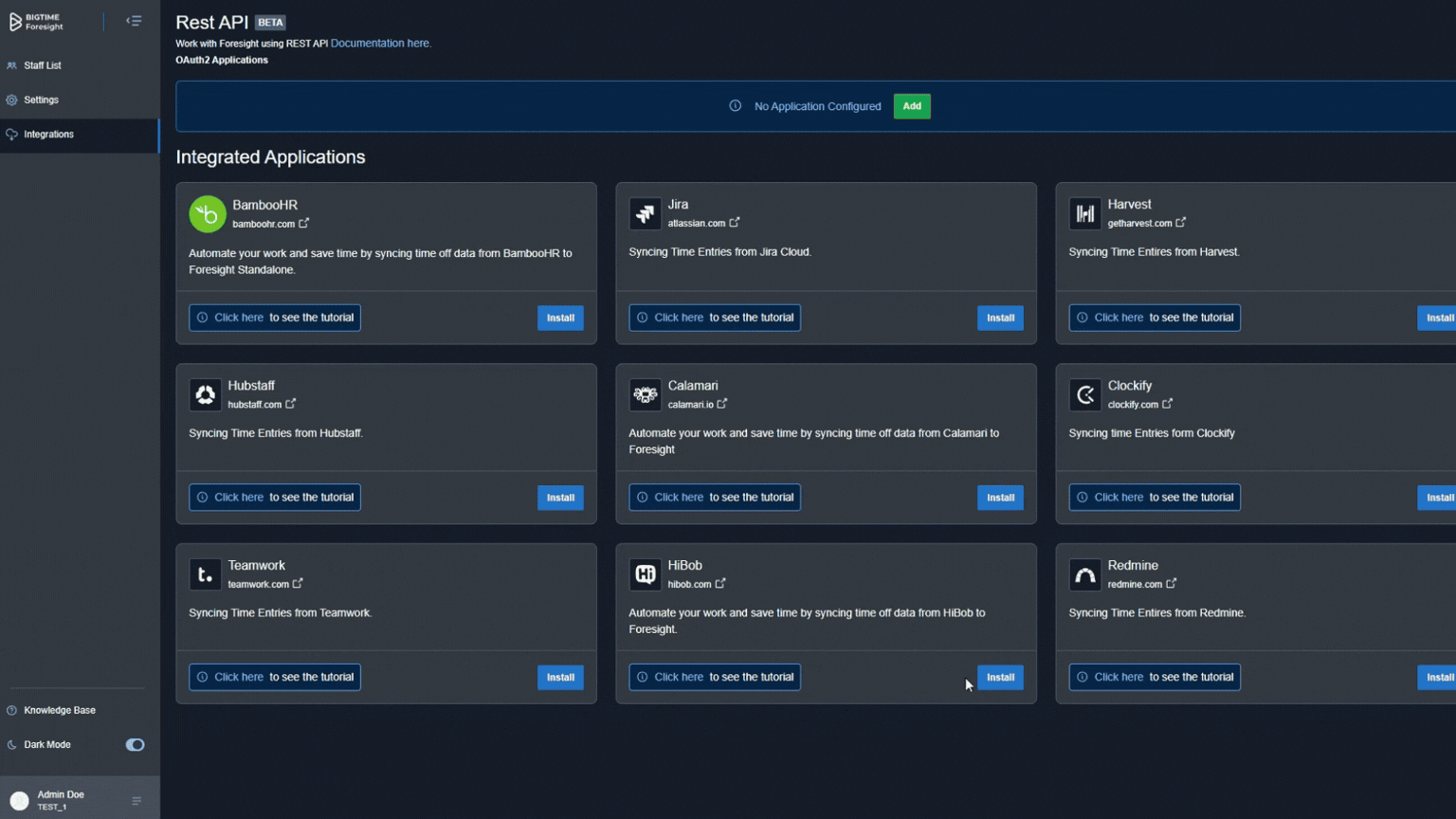Install the Teamwork integration
Viewport: 1456px width, 819px height.
click(x=560, y=677)
